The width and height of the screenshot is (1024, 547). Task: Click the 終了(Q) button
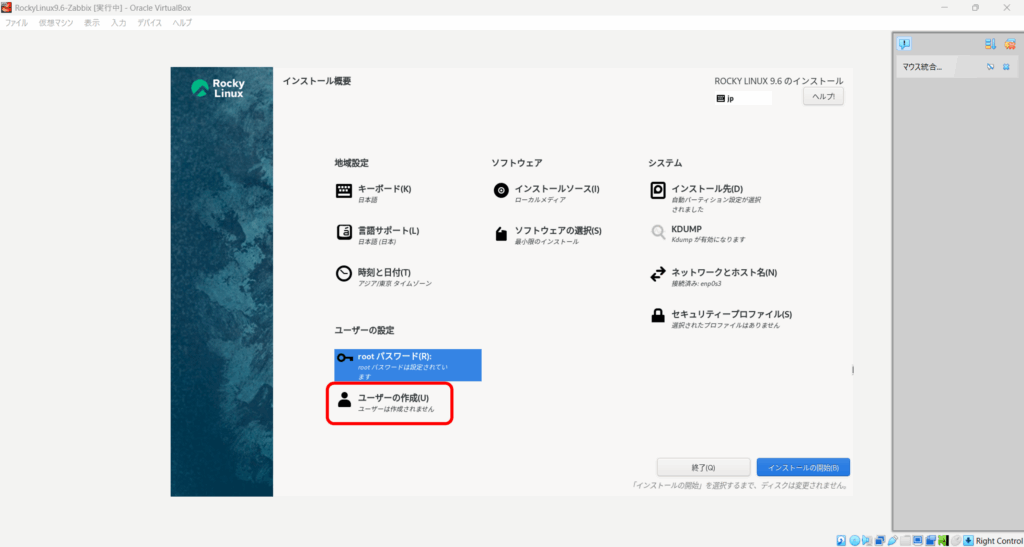[703, 467]
